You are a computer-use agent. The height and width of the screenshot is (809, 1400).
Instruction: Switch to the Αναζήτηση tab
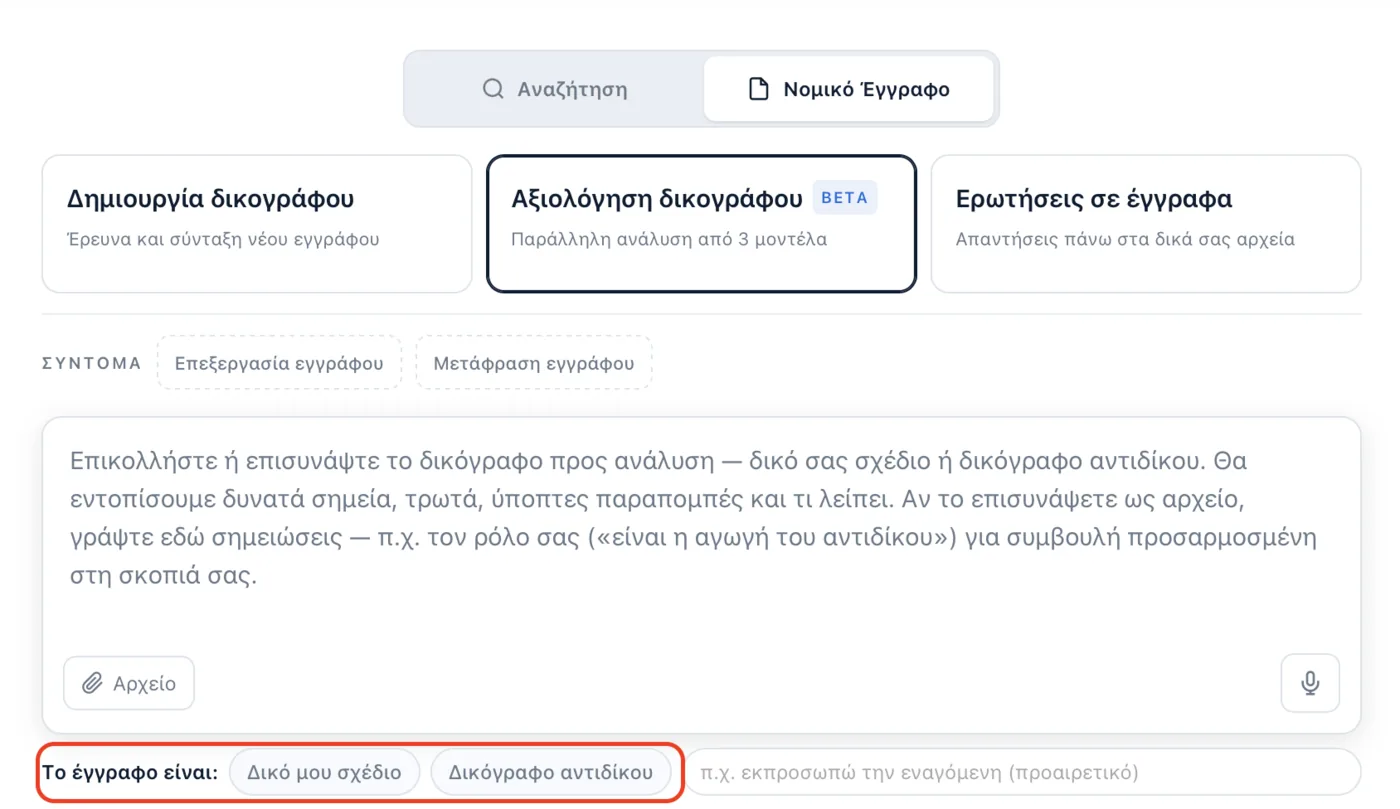pos(555,89)
